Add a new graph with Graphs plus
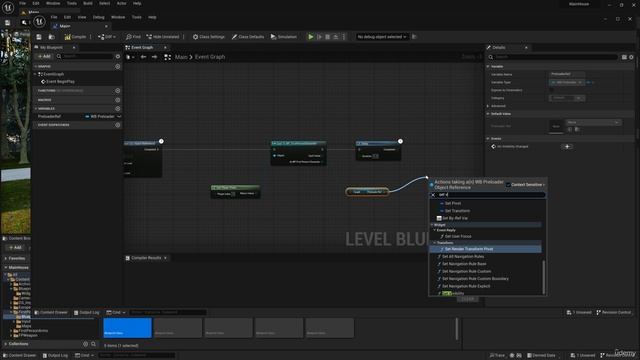Image resolution: width=640 pixels, height=360 pixels. [118, 66]
